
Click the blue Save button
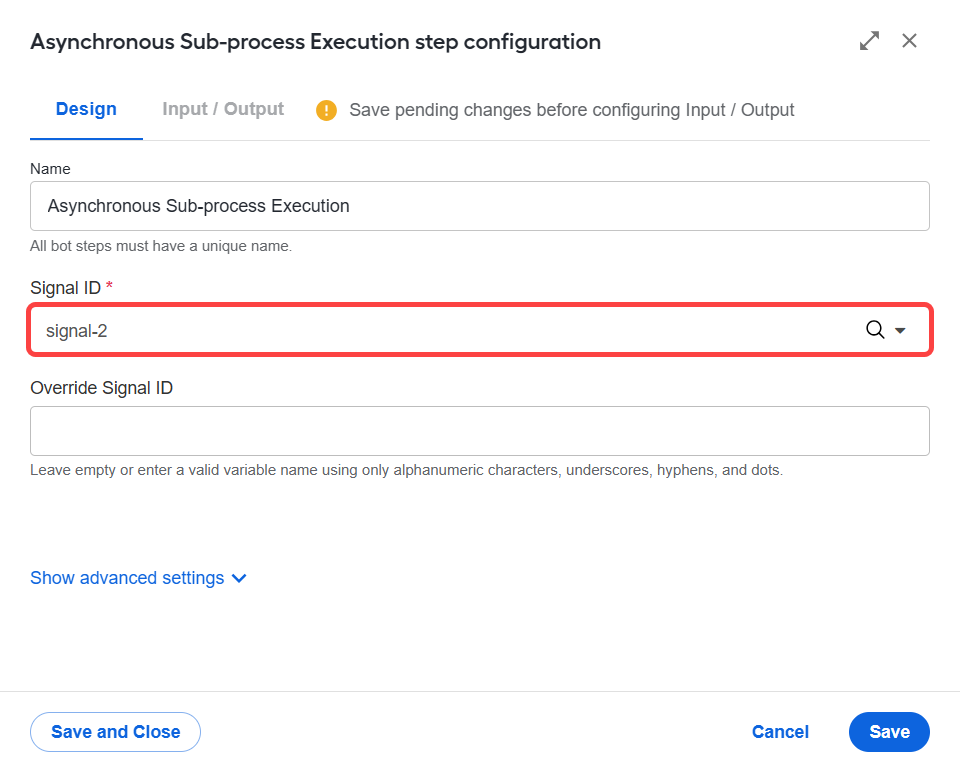click(x=889, y=732)
